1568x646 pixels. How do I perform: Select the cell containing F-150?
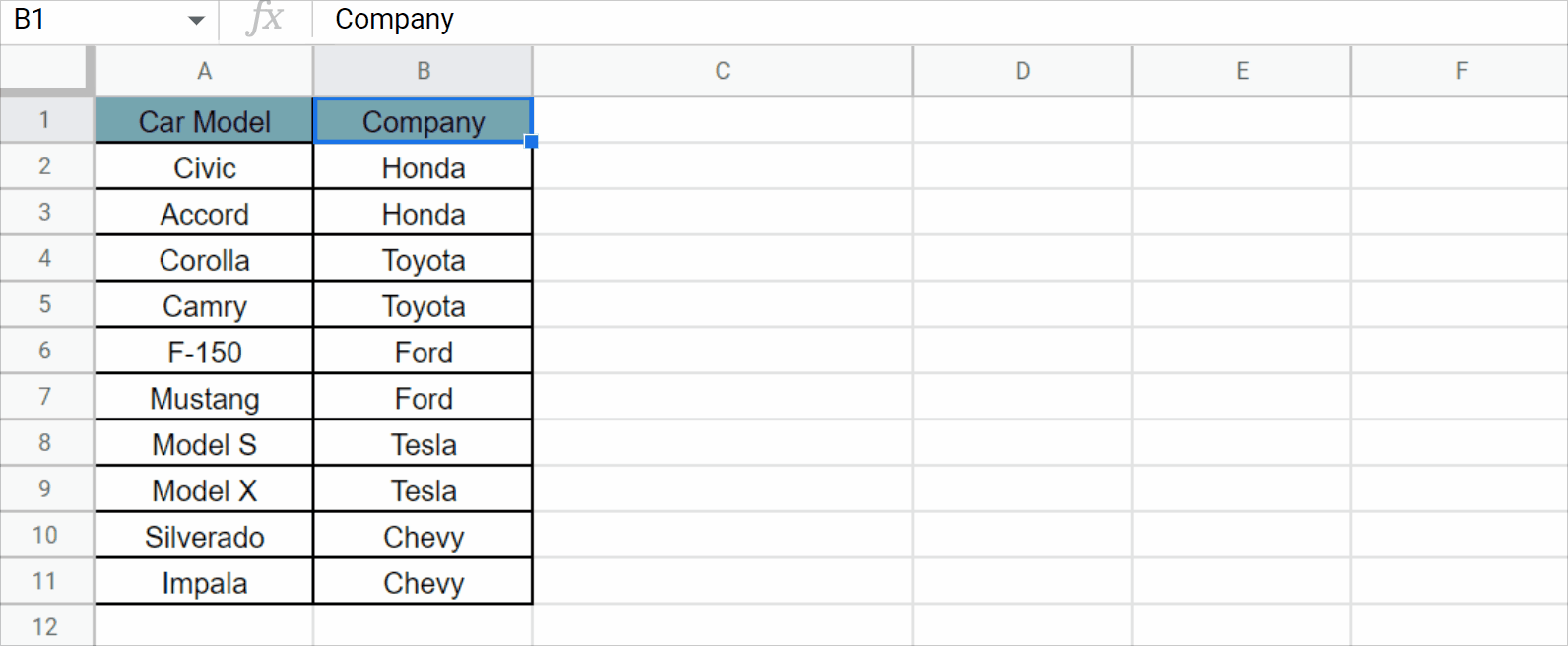(x=204, y=352)
